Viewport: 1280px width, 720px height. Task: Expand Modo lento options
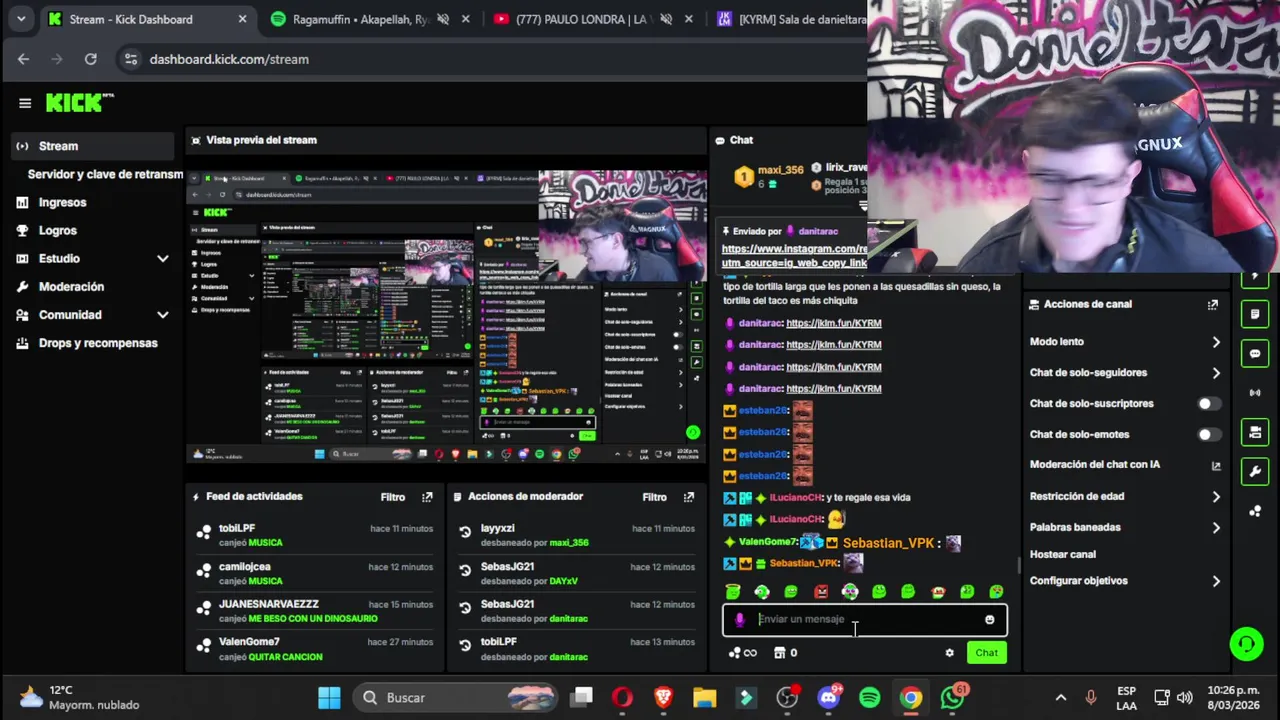click(x=1216, y=342)
